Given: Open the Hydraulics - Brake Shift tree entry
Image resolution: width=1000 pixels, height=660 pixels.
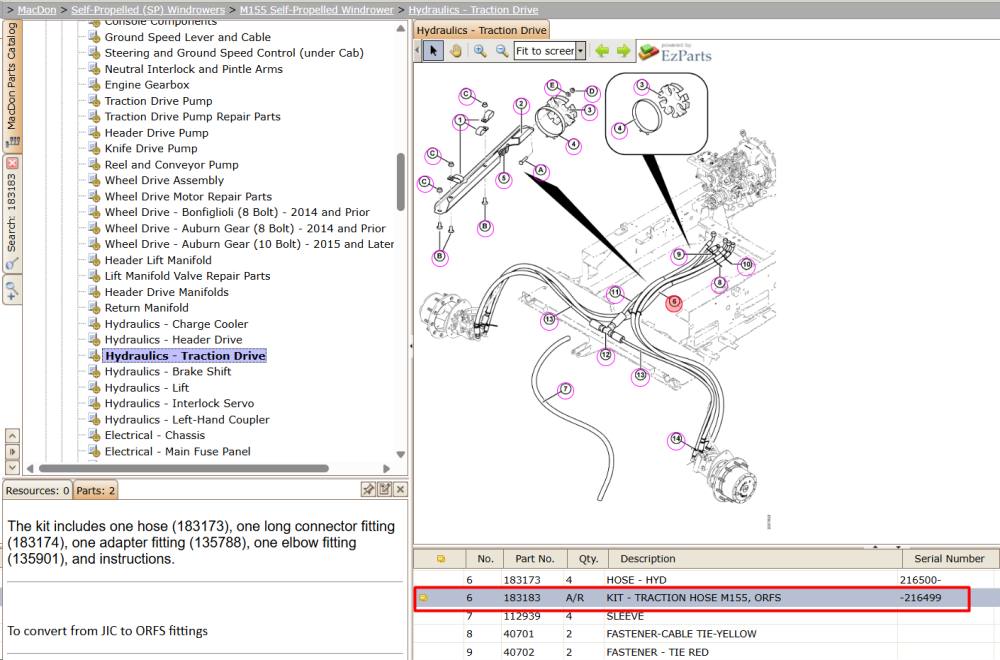Looking at the screenshot, I should pyautogui.click(x=168, y=371).
